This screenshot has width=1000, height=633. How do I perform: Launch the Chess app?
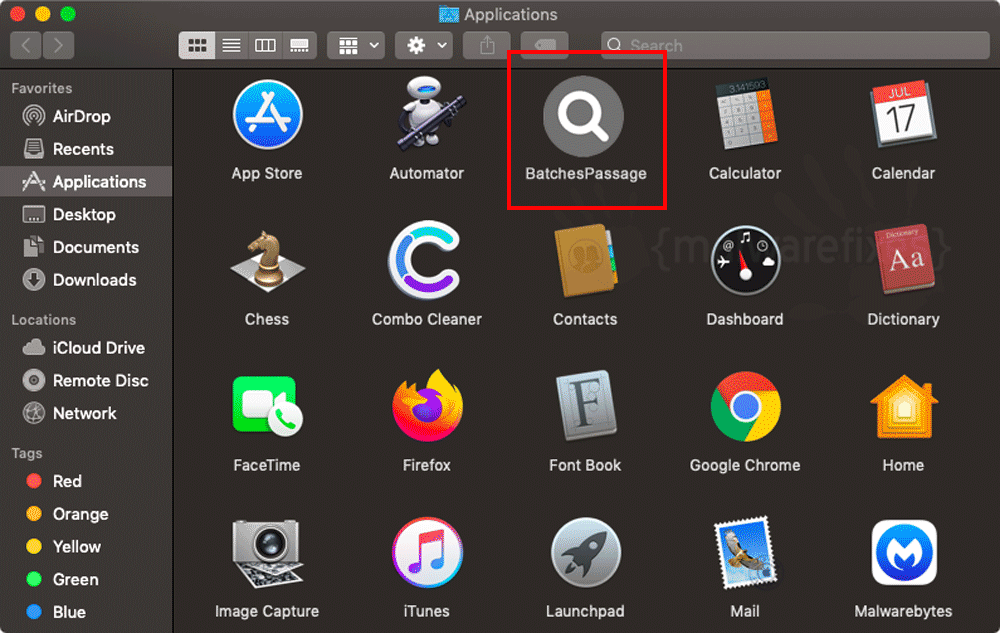pyautogui.click(x=267, y=261)
